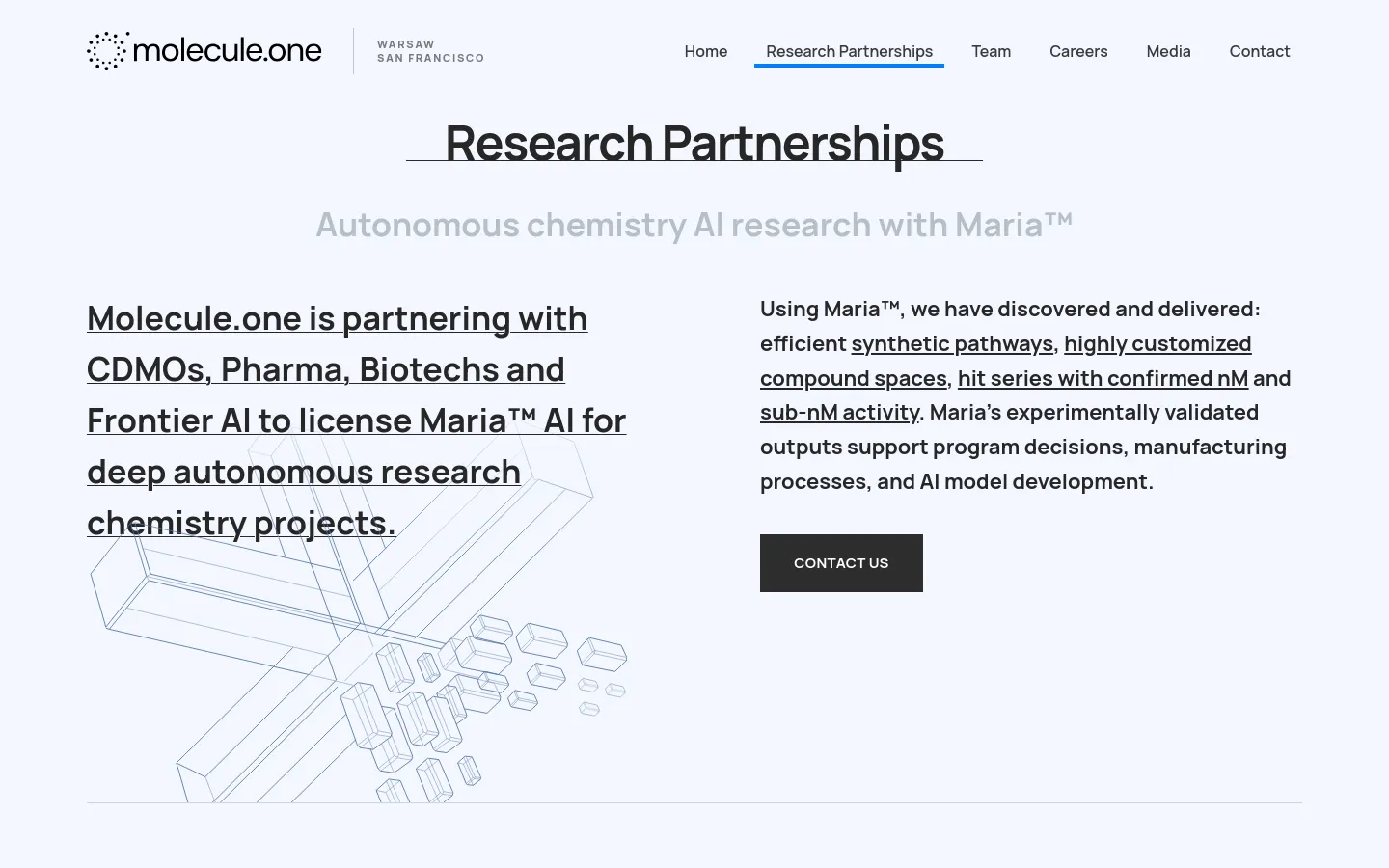Click the Molecule.one partnering headline link
Screen dimensions: 1389x868
click(357, 420)
